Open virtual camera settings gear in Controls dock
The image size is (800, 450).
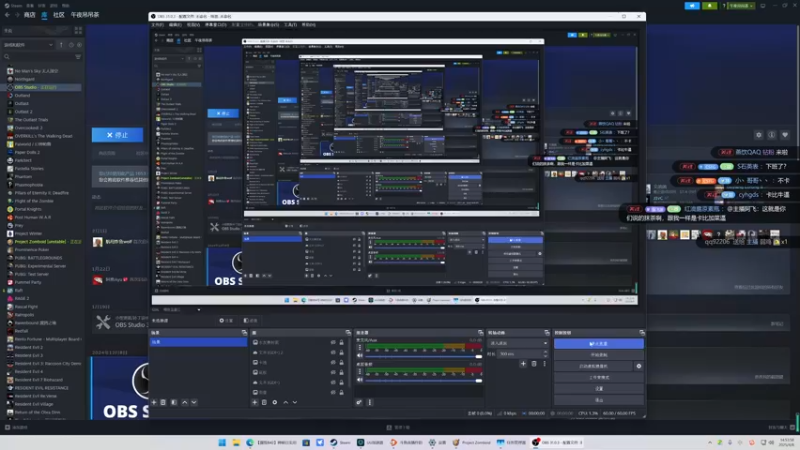tap(639, 366)
